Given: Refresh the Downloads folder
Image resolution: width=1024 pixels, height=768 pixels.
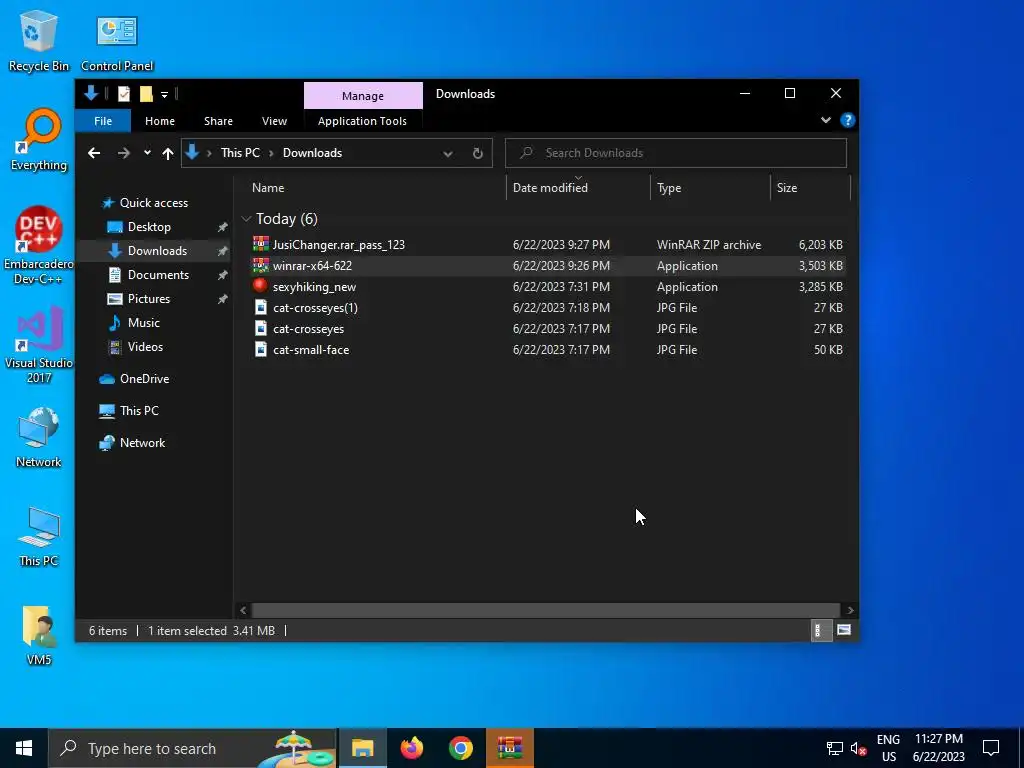Looking at the screenshot, I should click(478, 153).
